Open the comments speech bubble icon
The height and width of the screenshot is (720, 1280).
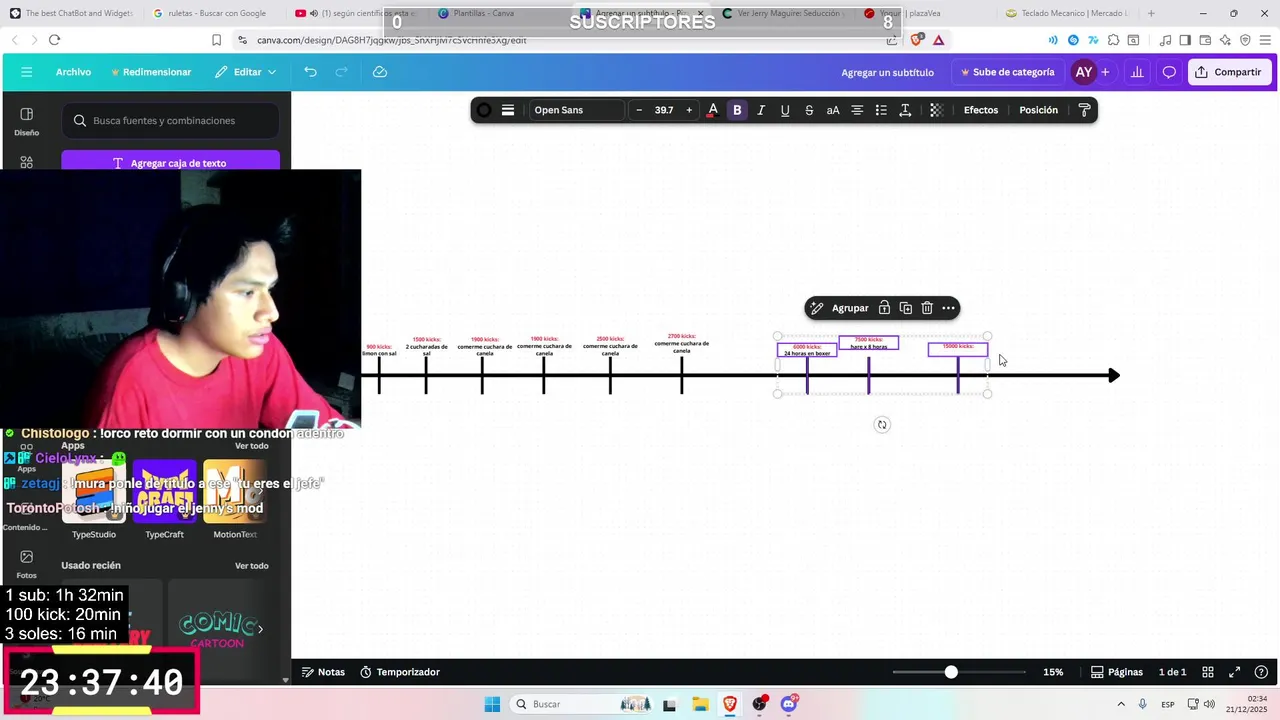coord(1169,72)
